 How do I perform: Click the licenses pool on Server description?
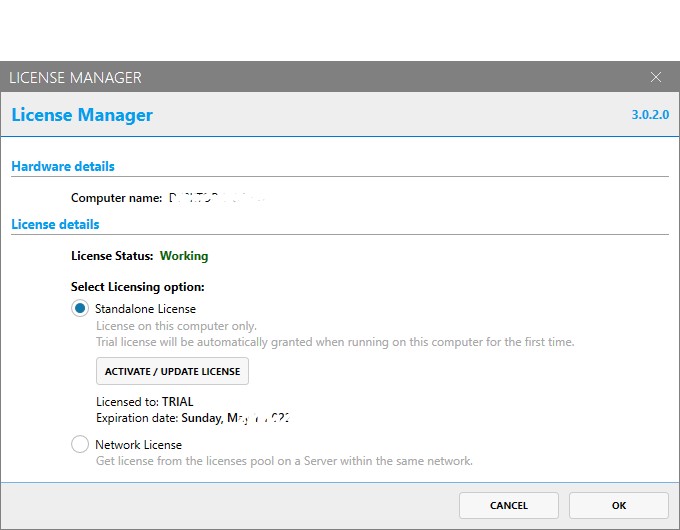[x=284, y=461]
